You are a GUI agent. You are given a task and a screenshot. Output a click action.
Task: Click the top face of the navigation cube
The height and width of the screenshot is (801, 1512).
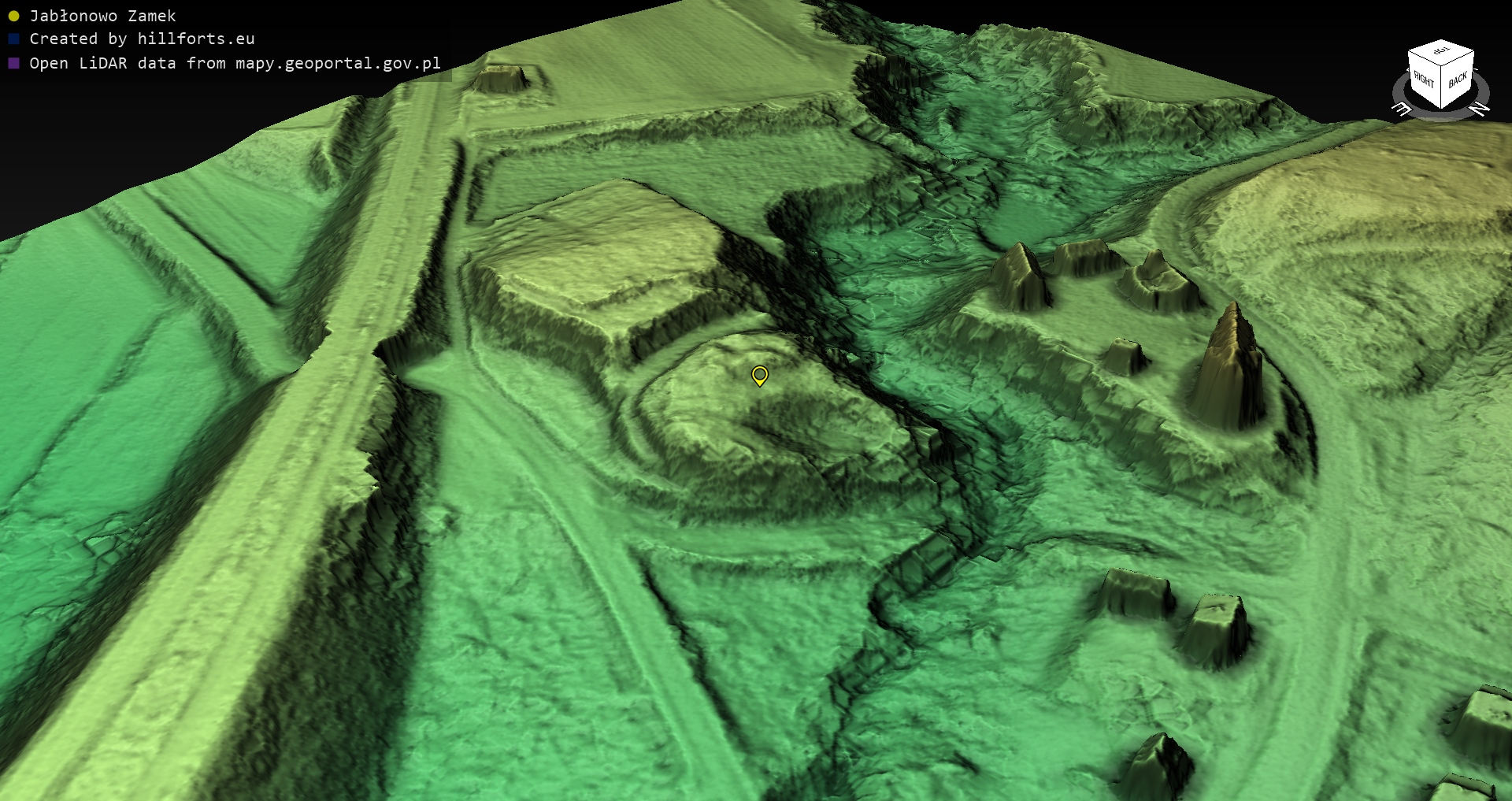tap(1441, 52)
